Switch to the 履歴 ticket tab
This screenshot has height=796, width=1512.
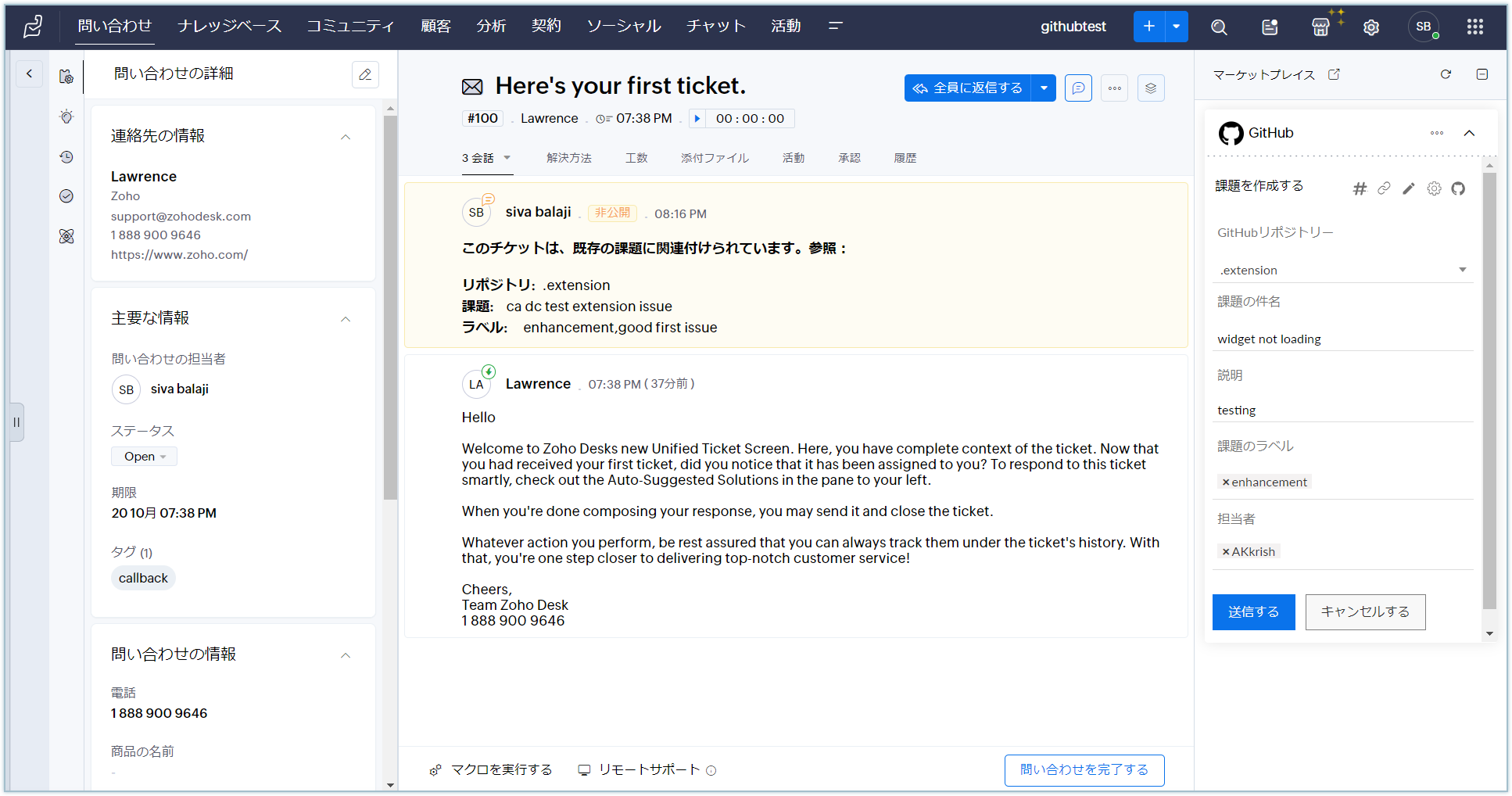(905, 158)
